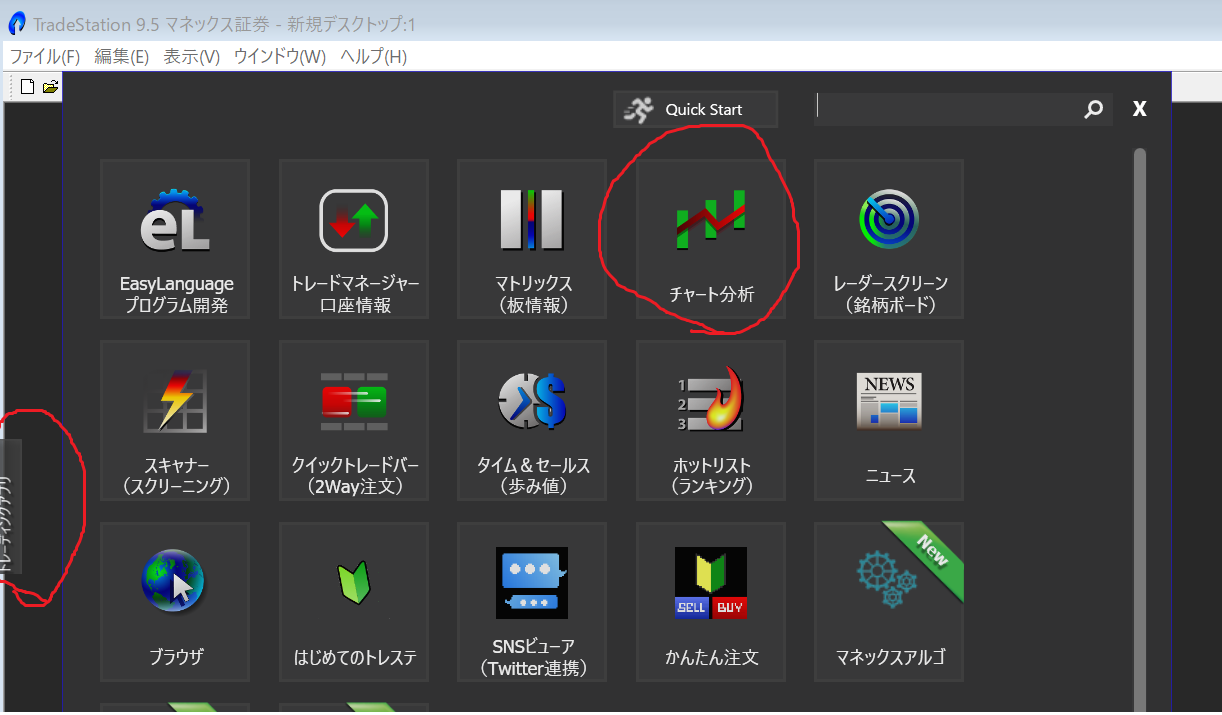Open ホットリスト（ランキング） tile
This screenshot has height=715, width=1222.
(711, 421)
